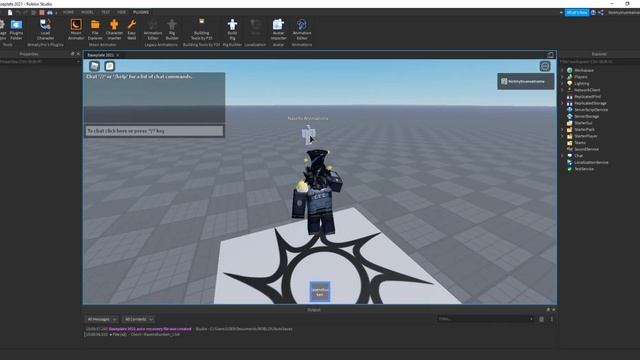Expand the StarterPack tree node
This screenshot has width=640, height=360.
pos(562,129)
